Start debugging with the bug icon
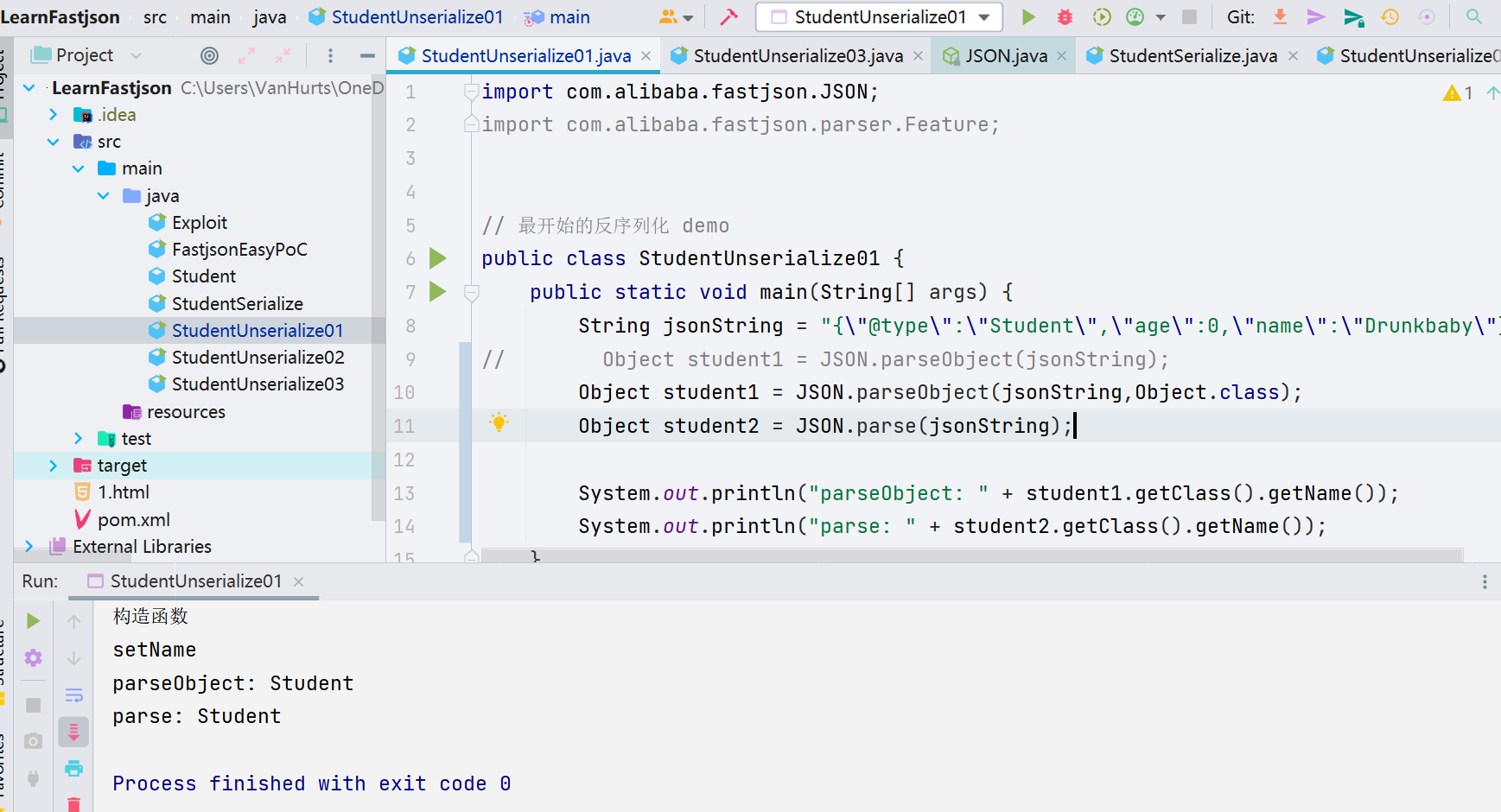The image size is (1501, 812). coord(1065,17)
